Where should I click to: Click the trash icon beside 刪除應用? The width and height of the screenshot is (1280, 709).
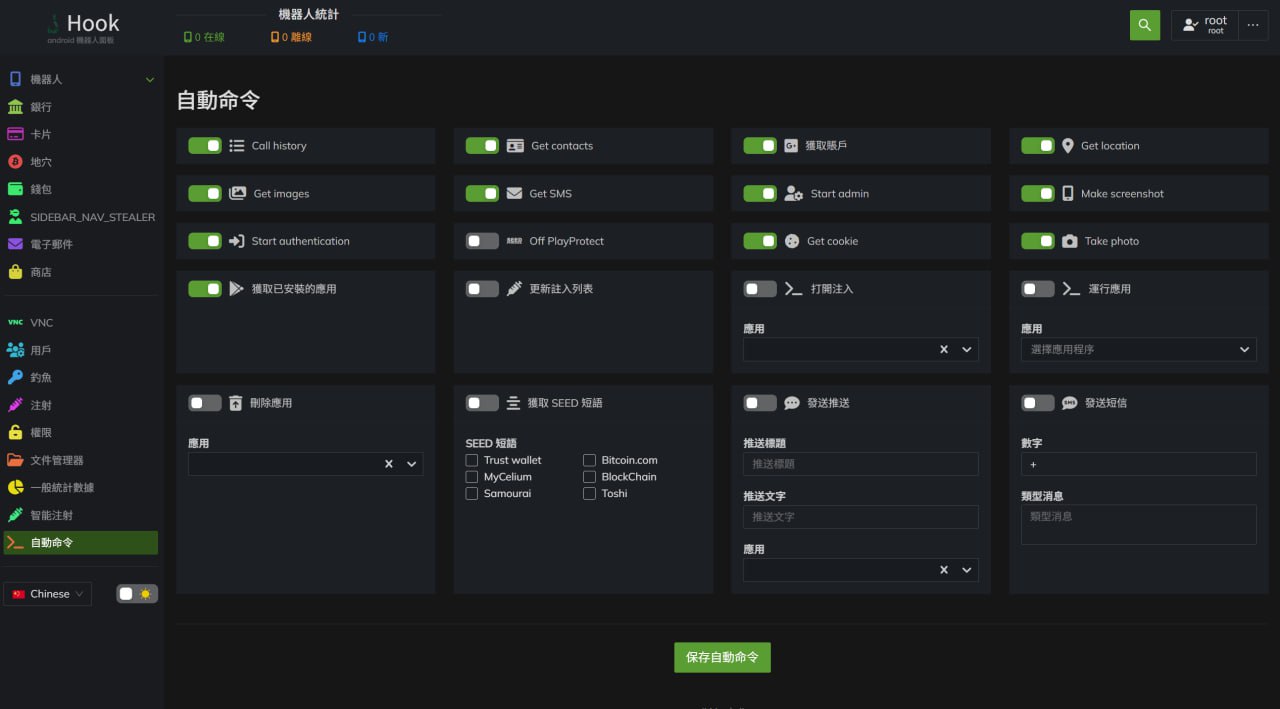click(x=236, y=403)
